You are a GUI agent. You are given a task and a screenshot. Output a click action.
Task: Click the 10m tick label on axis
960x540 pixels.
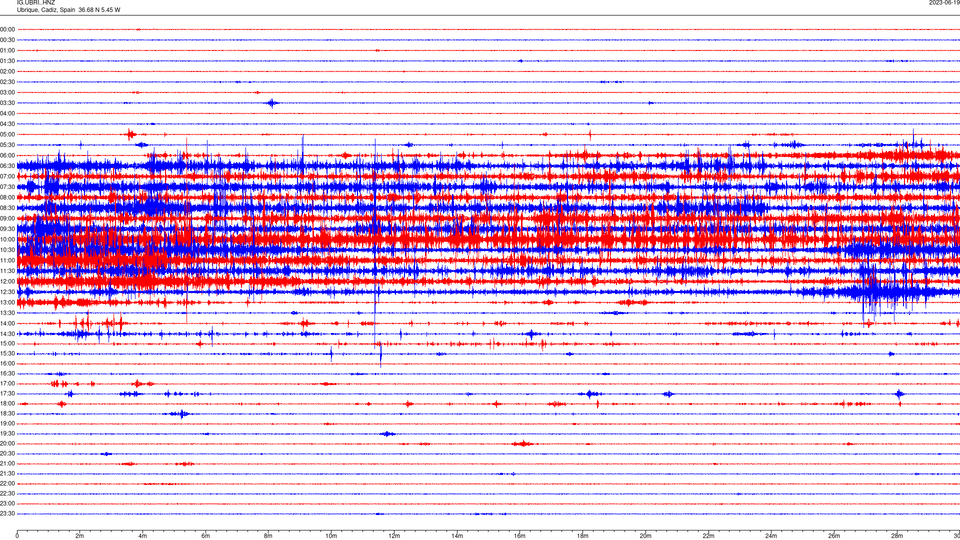[331, 536]
